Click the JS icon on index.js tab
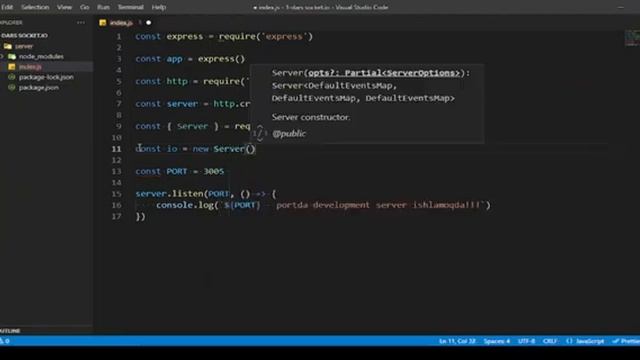This screenshot has height=360, width=640. coord(103,23)
